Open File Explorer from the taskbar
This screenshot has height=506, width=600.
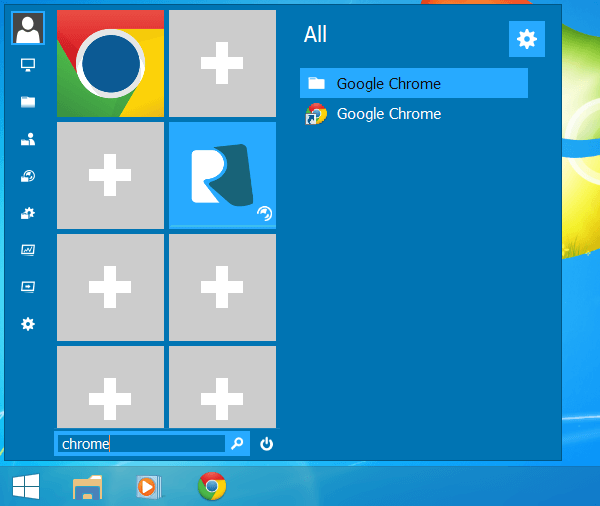pyautogui.click(x=88, y=487)
